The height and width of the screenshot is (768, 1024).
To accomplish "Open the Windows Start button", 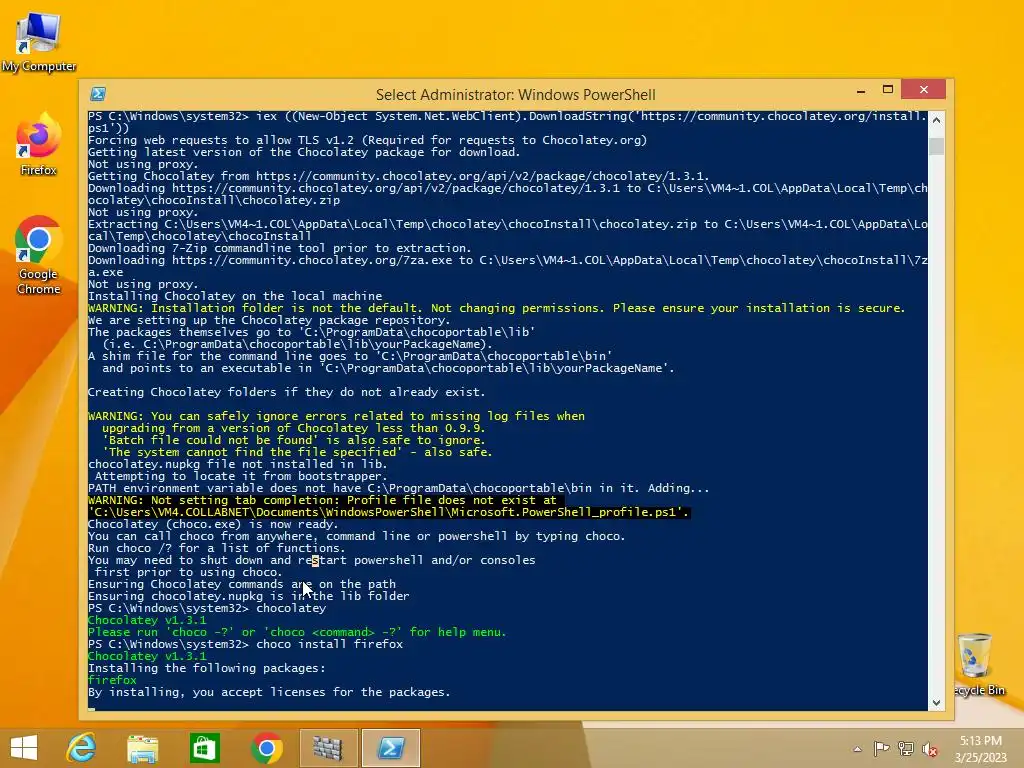I will 24,748.
